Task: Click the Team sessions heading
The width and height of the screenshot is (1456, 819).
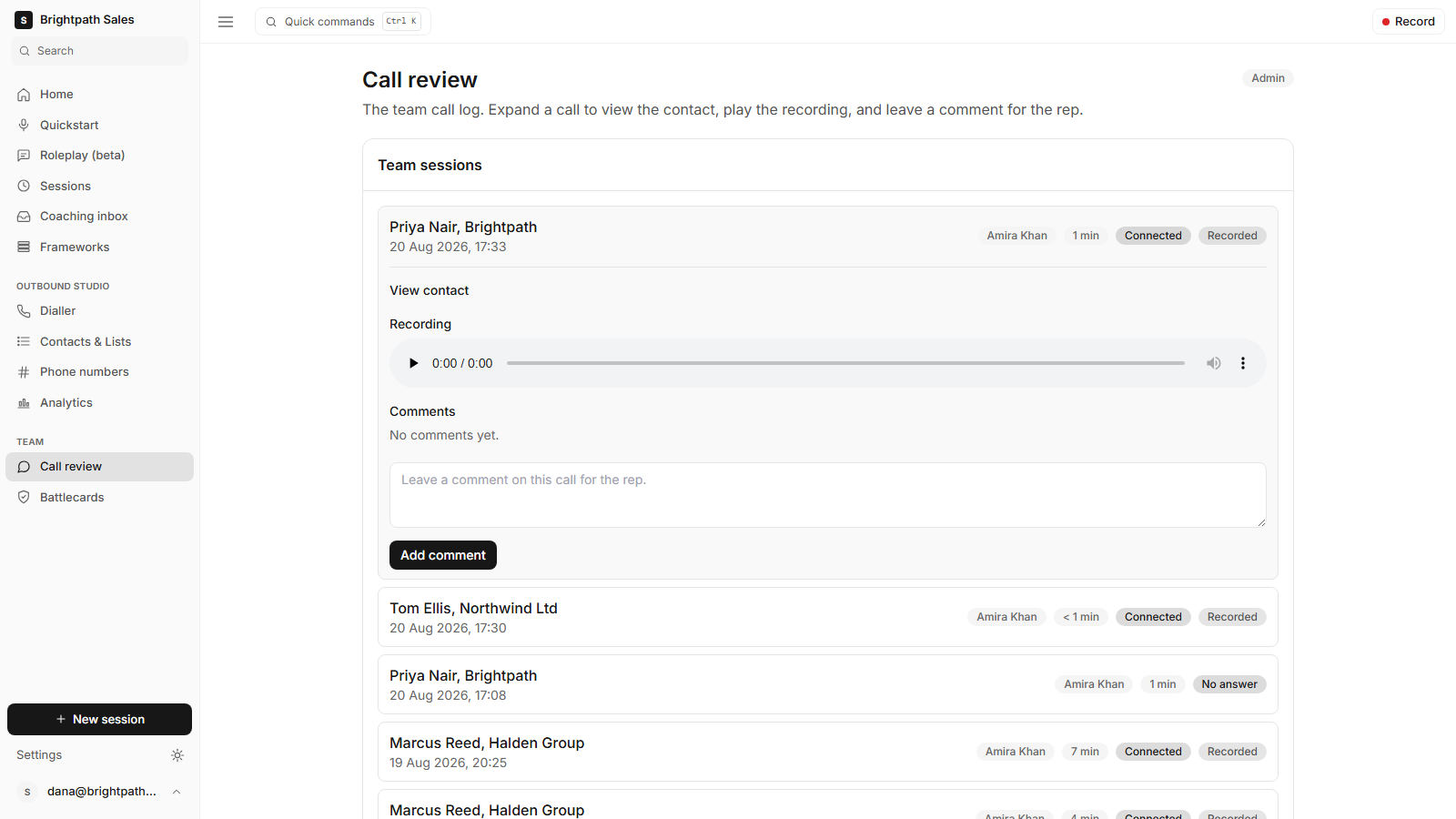Action: (430, 165)
